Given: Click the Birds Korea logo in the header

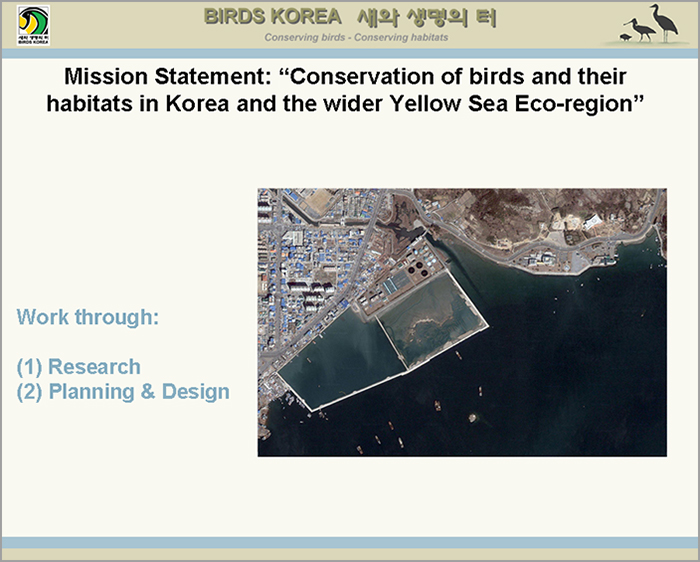Looking at the screenshot, I should [33, 25].
